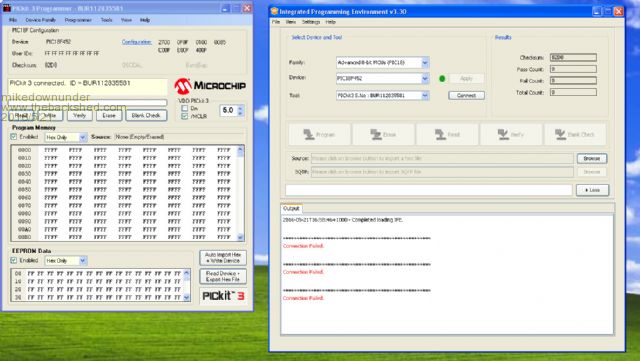Click the Read button in IPE window

tap(447, 134)
